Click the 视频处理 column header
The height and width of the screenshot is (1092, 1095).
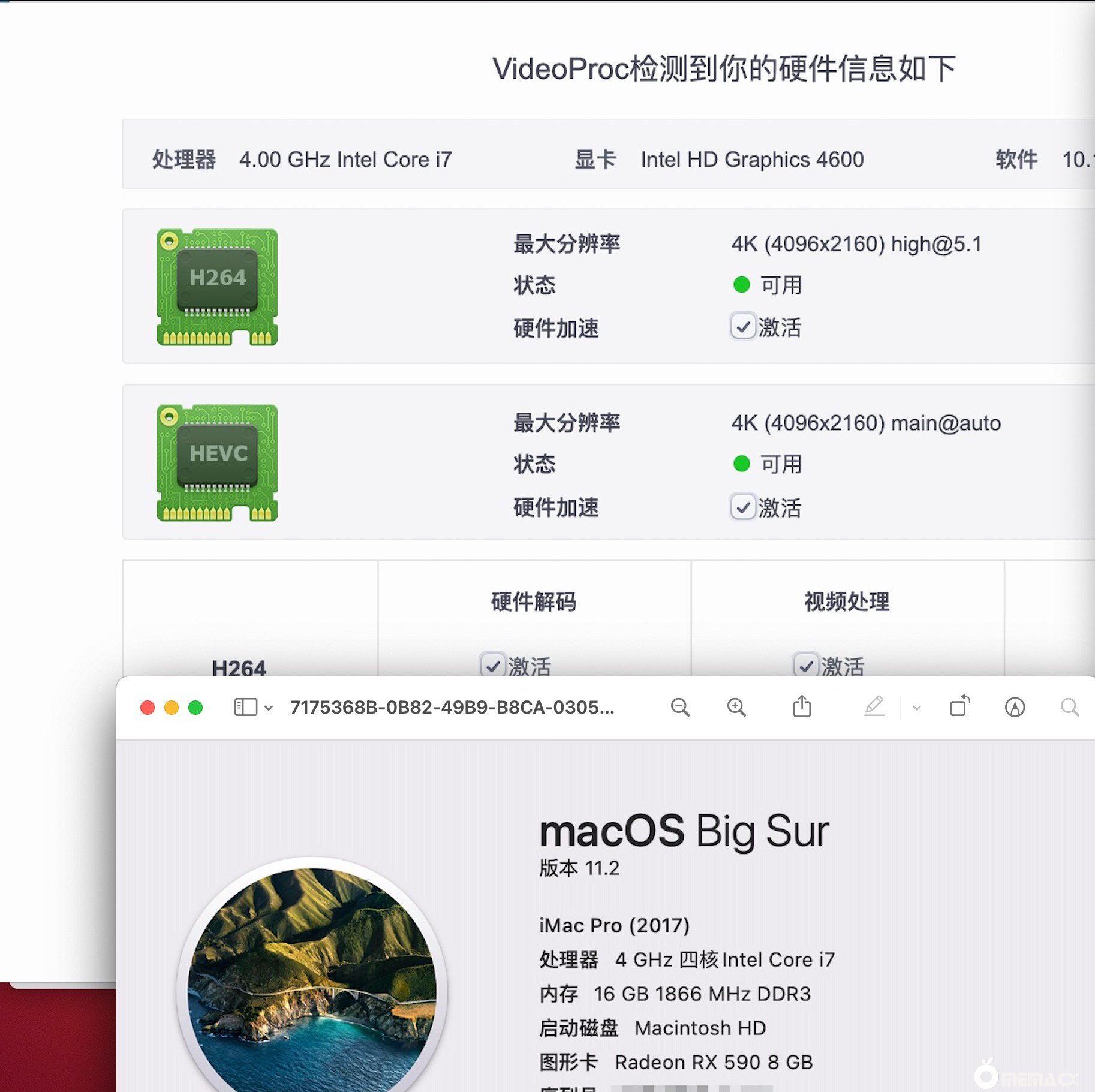click(x=846, y=601)
